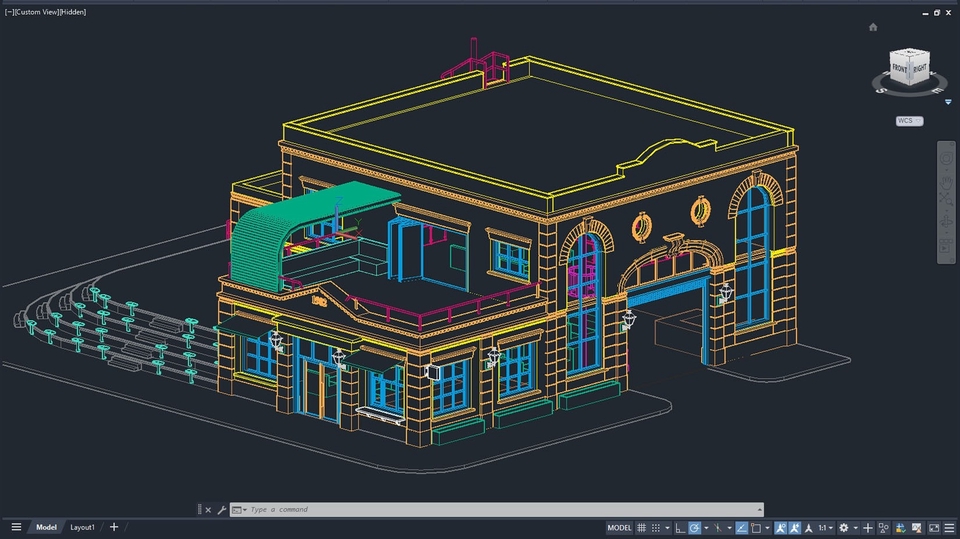Open command line customize wrench

tap(222, 510)
